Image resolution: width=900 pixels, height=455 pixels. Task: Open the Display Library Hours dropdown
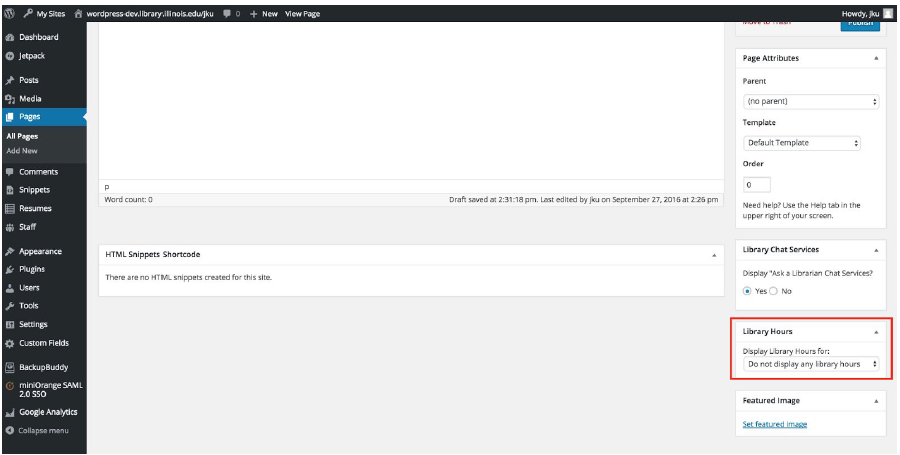click(x=811, y=364)
